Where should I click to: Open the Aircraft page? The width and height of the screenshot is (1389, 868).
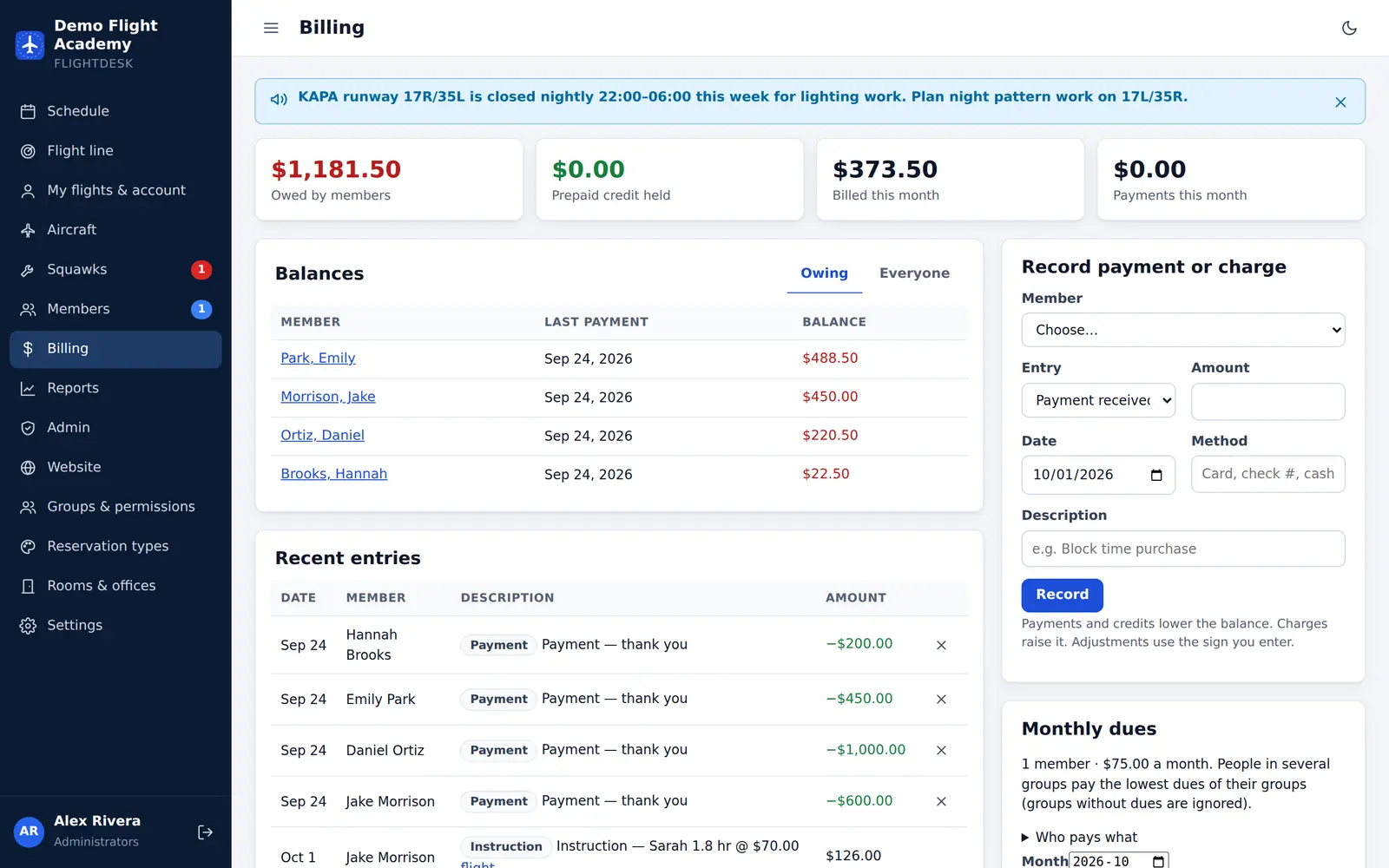pos(115,230)
